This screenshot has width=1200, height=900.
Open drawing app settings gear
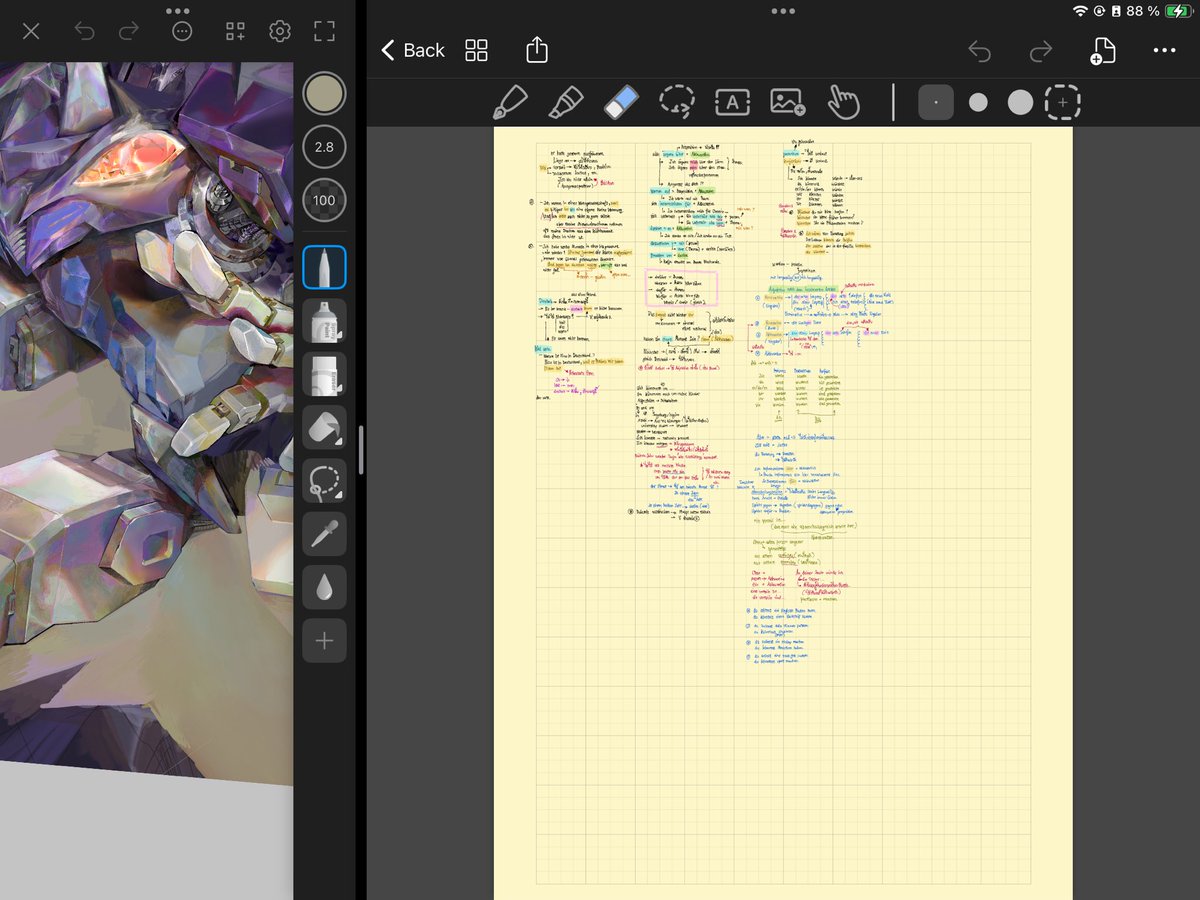point(280,32)
